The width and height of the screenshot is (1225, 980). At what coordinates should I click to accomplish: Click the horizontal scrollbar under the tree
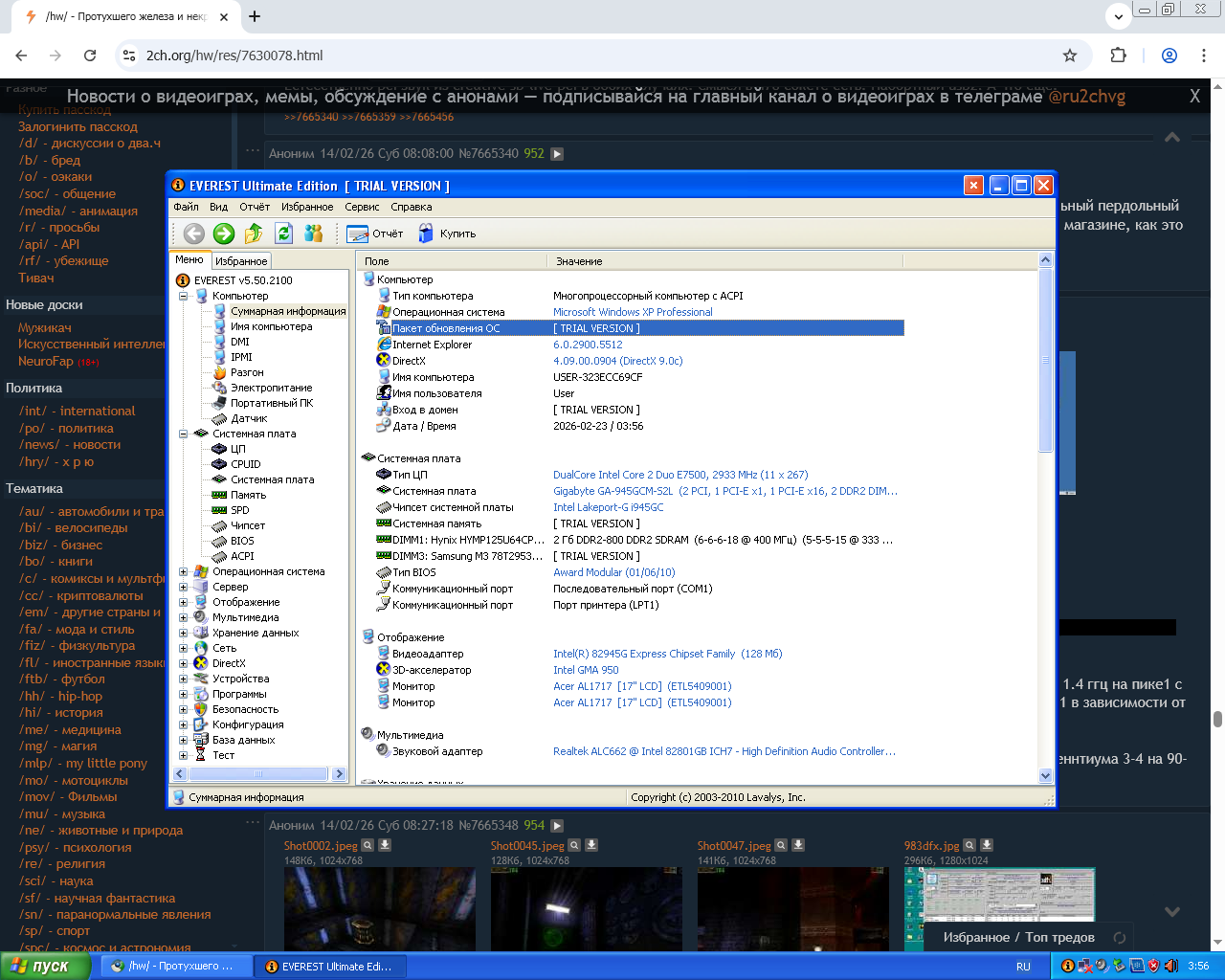tap(259, 773)
